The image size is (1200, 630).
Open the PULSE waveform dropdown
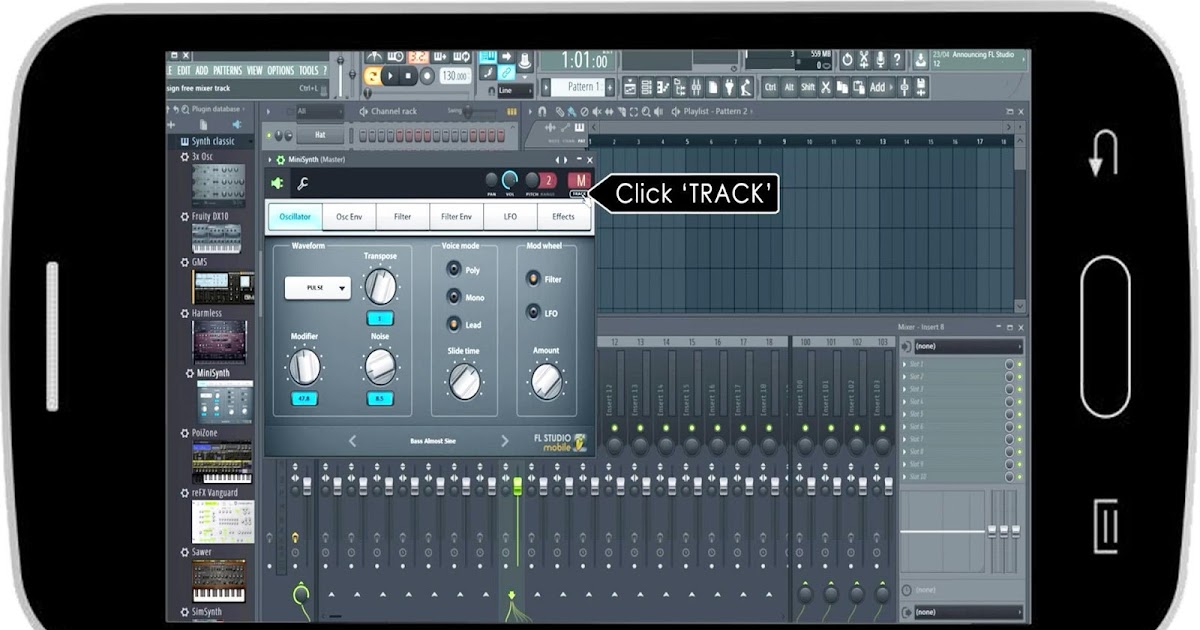click(x=317, y=288)
